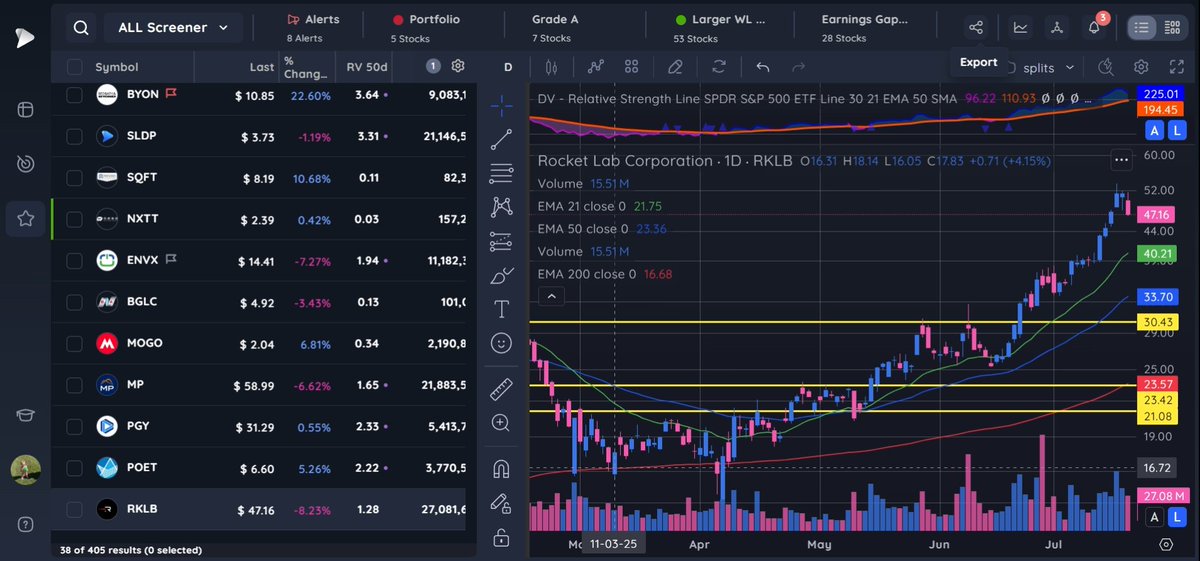The width and height of the screenshot is (1200, 561).
Task: Select the pattern drawing tool
Action: point(502,207)
